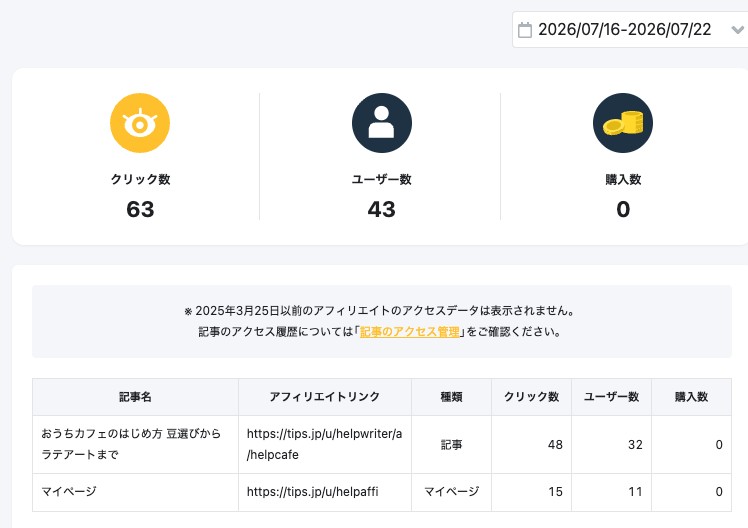This screenshot has width=748, height=528.
Task: Click the マイページ type cell
Action: pos(451,492)
